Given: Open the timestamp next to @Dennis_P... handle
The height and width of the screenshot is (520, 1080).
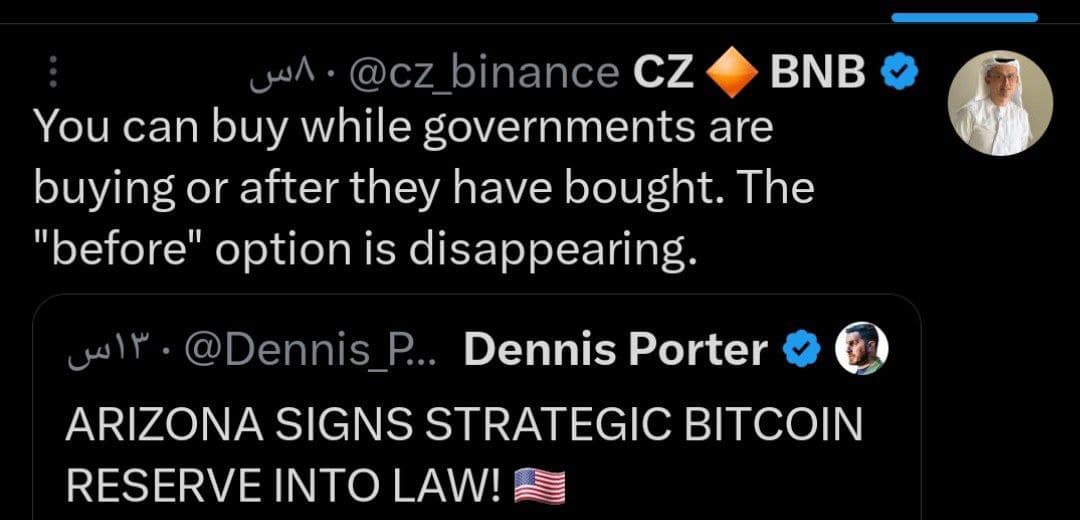Looking at the screenshot, I should click(105, 350).
